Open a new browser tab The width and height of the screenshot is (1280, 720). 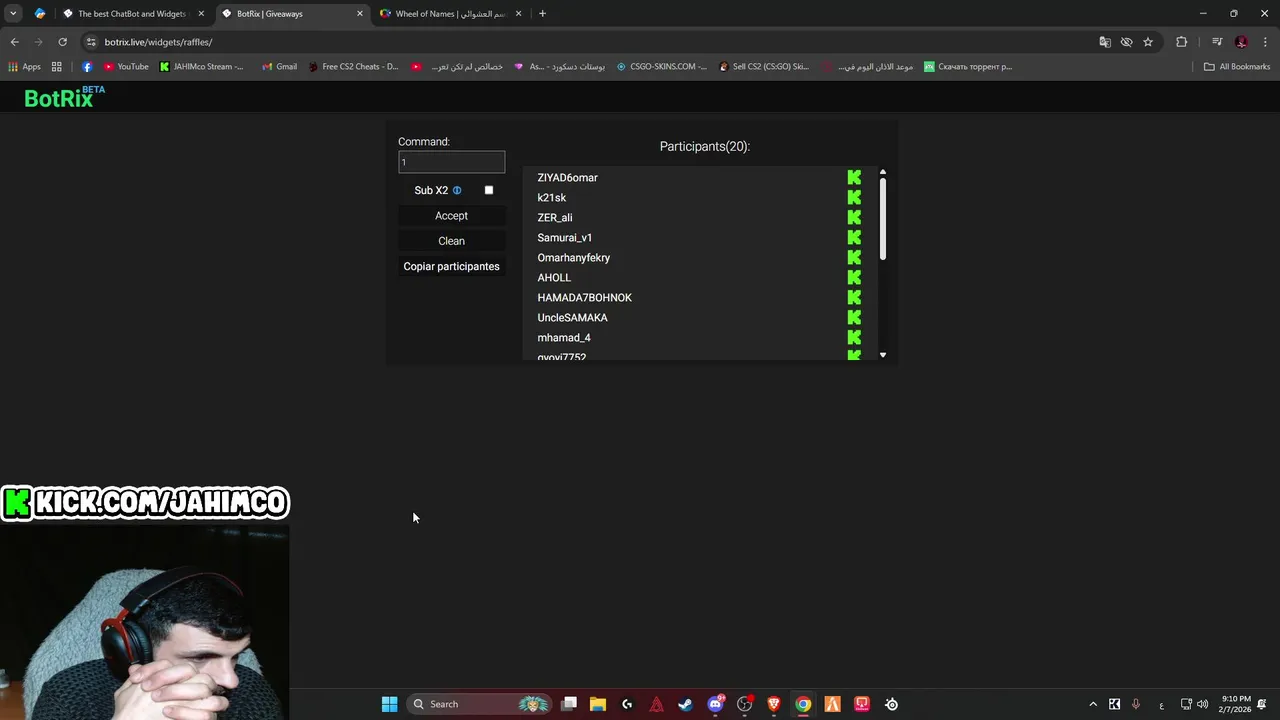click(x=542, y=14)
